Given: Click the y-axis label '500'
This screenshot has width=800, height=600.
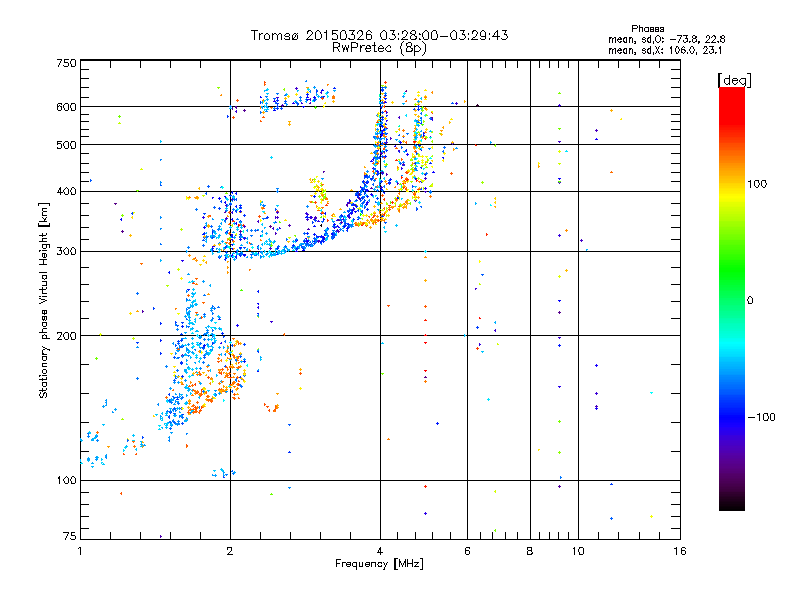Looking at the screenshot, I should pos(66,145).
